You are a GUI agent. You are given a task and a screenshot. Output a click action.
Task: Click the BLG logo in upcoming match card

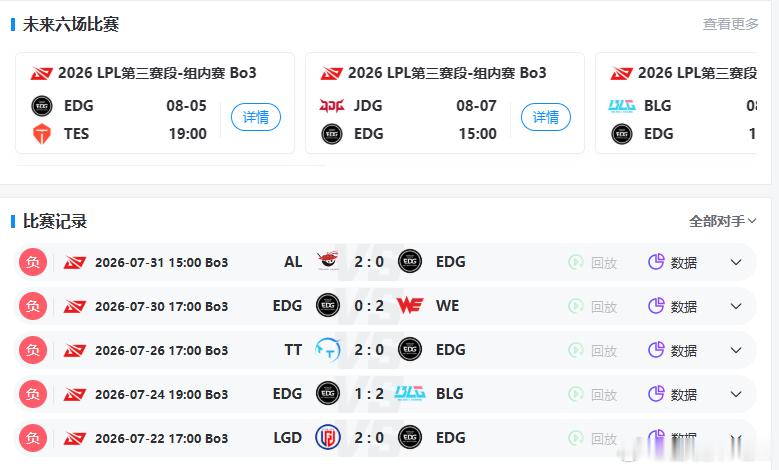622,106
